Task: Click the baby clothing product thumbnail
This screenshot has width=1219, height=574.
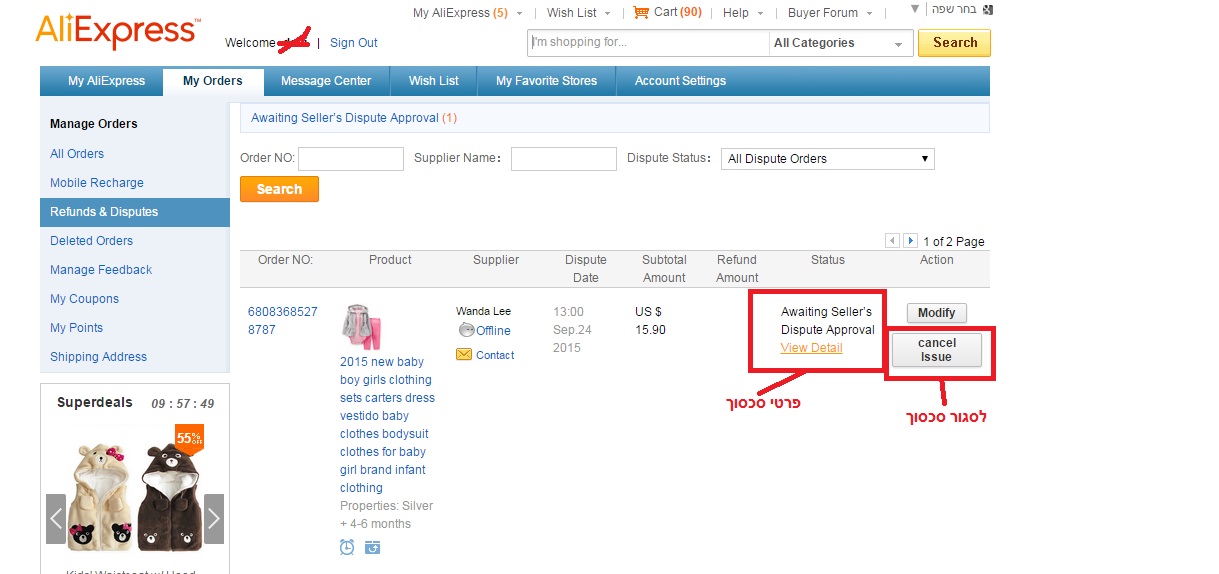Action: pos(362,327)
